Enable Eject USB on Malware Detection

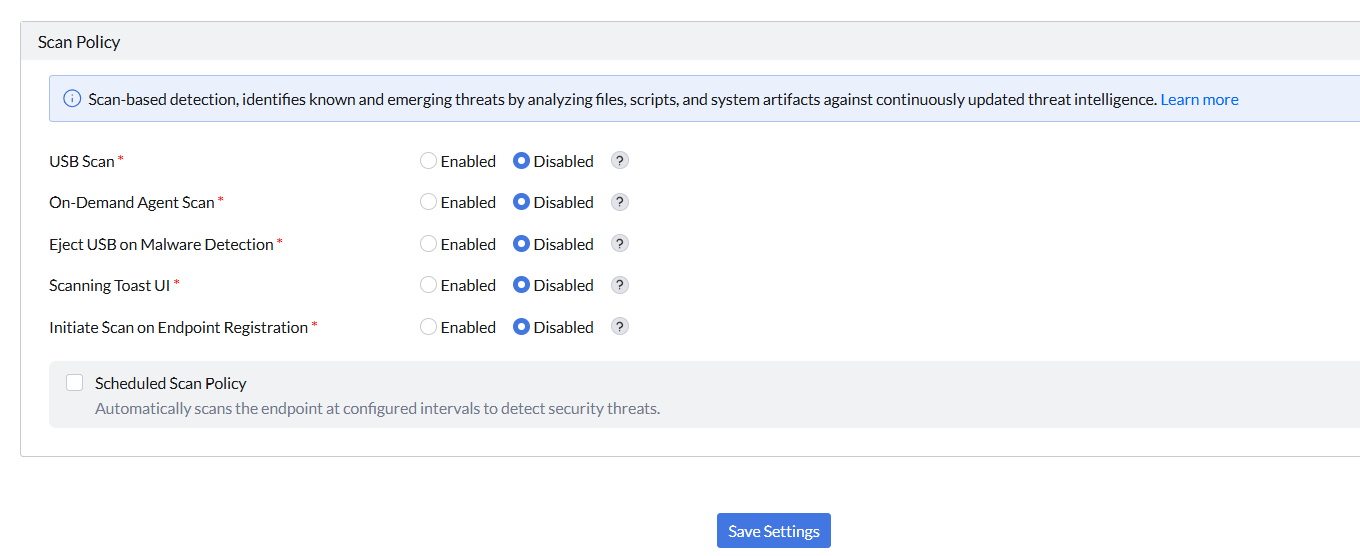(x=428, y=244)
